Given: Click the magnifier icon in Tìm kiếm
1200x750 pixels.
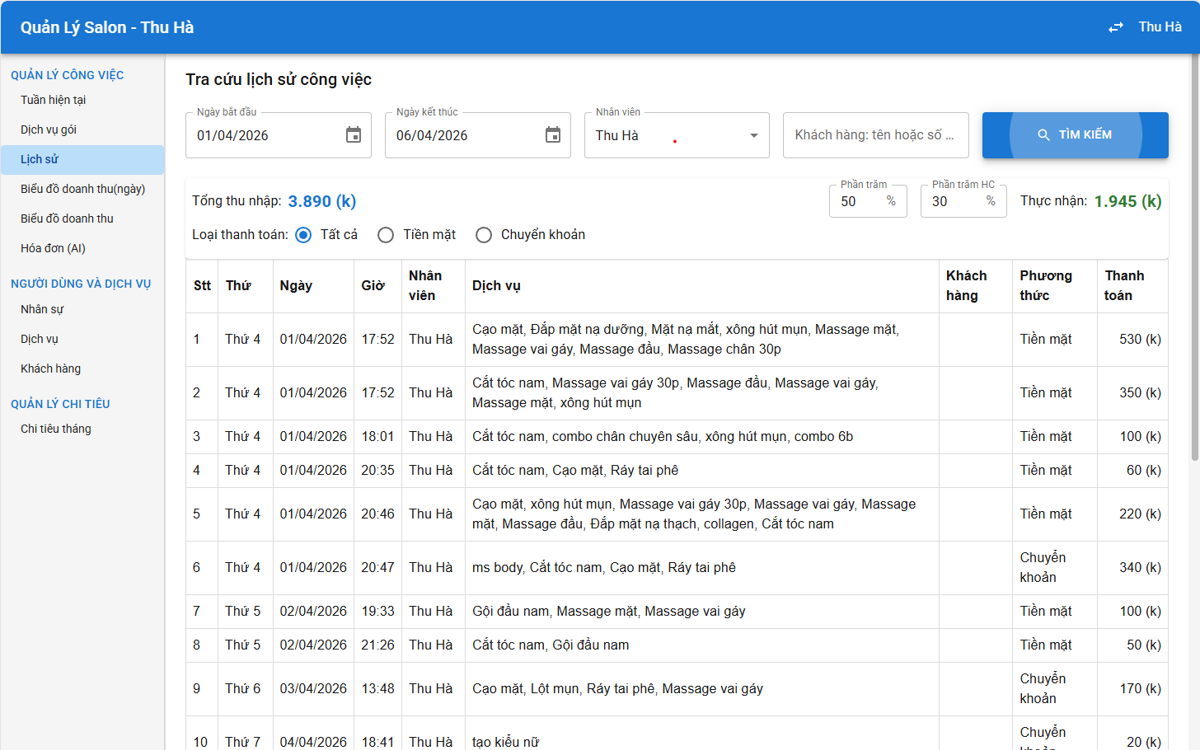Looking at the screenshot, I should point(1044,135).
